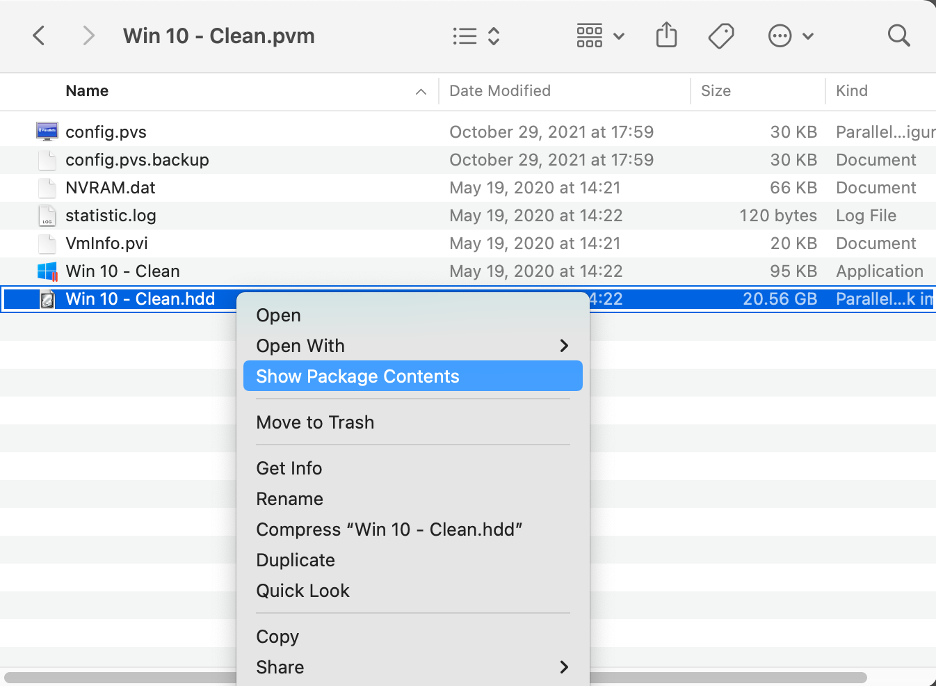The height and width of the screenshot is (686, 936).
Task: Select the statistic.log file name
Action: point(111,216)
